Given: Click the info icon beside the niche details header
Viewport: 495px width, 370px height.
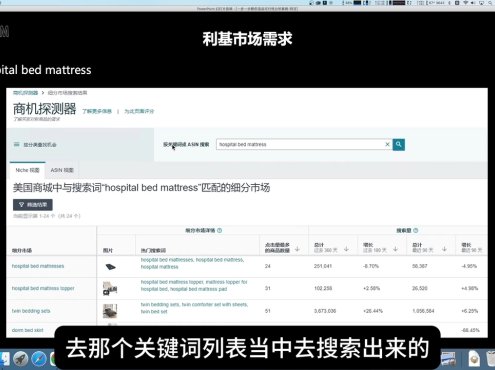Looking at the screenshot, I should point(220,230).
